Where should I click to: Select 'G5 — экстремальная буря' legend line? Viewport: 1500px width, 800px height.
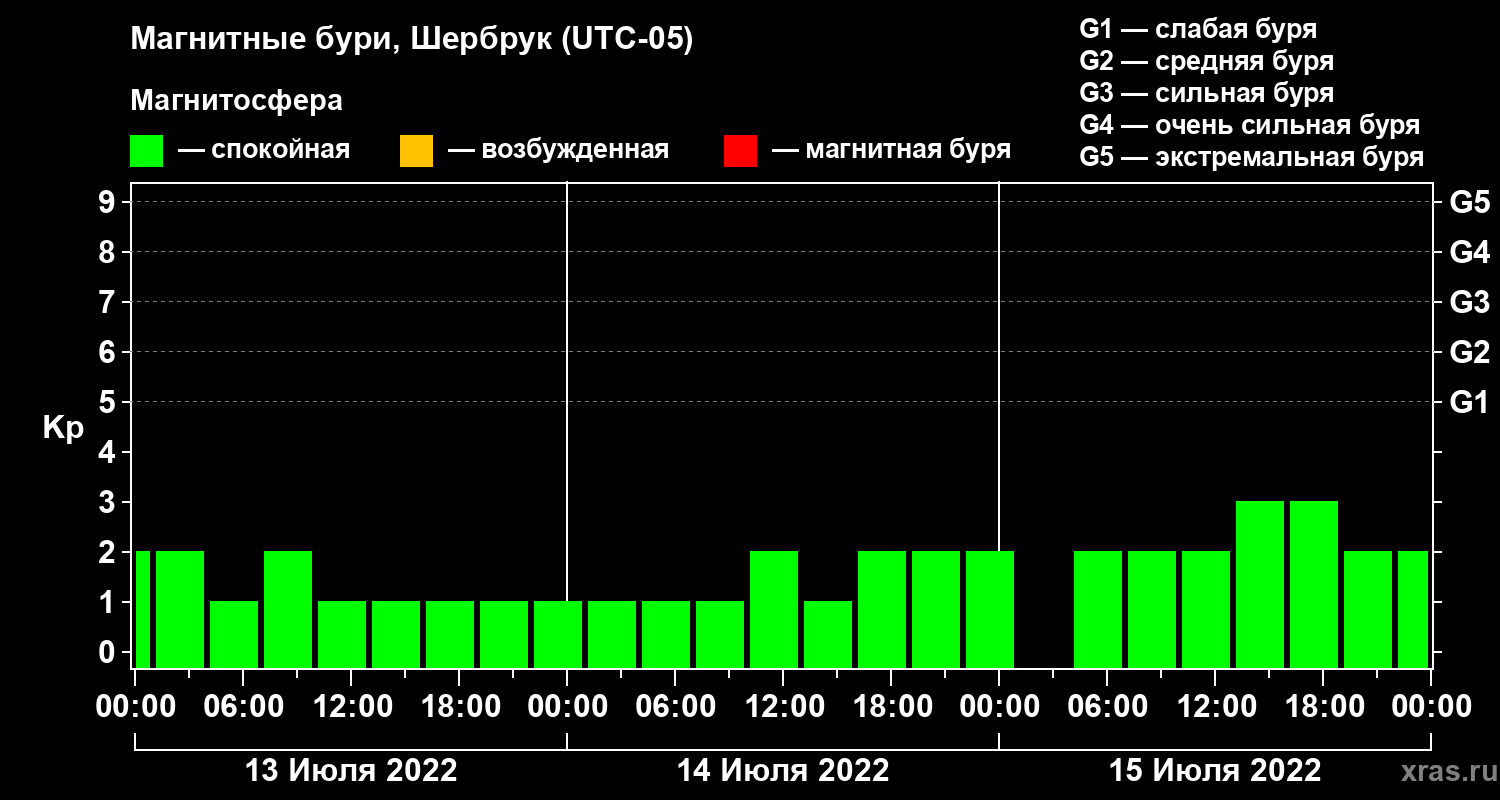tap(1252, 157)
